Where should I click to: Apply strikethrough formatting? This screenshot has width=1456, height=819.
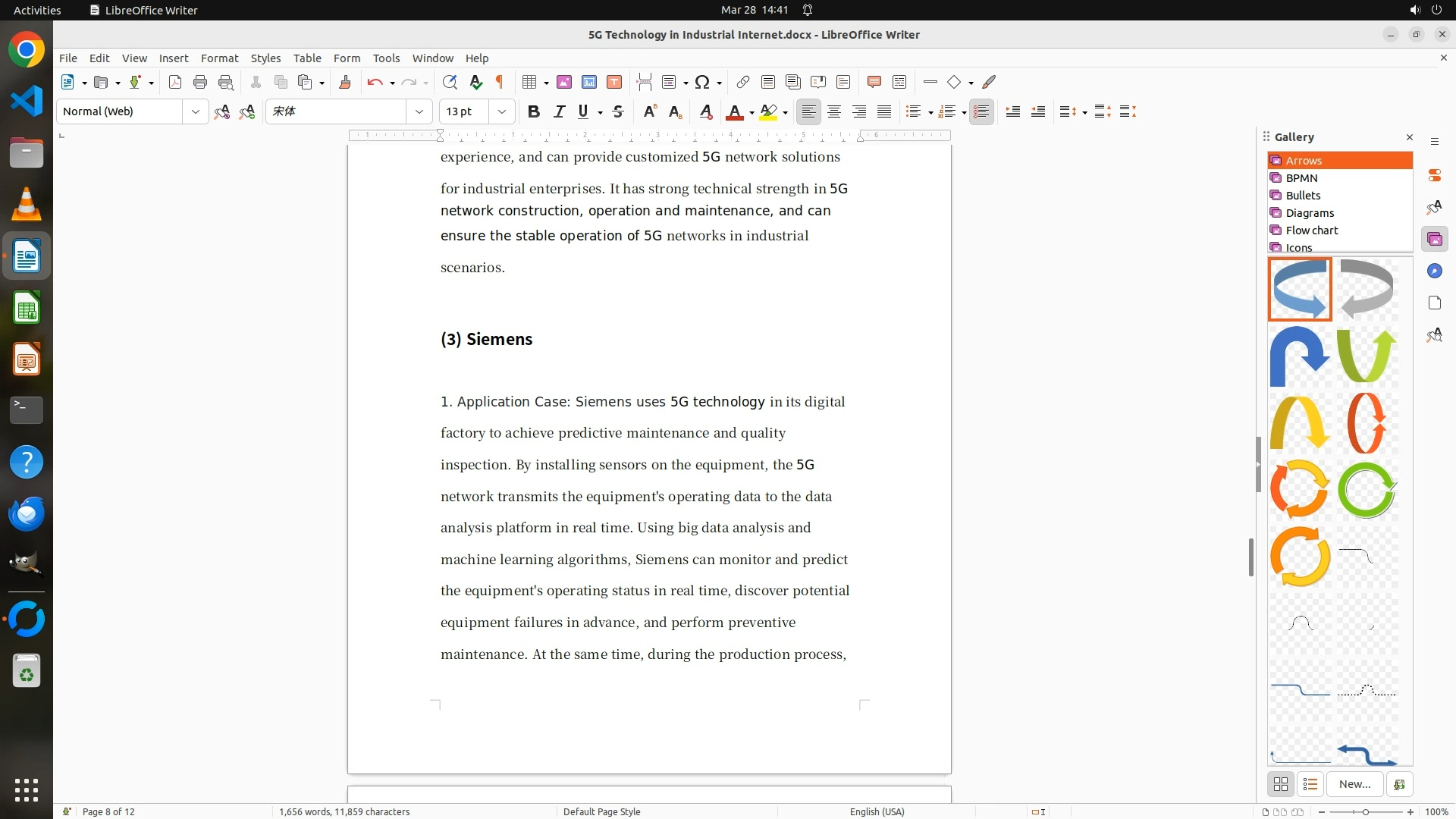[x=618, y=111]
